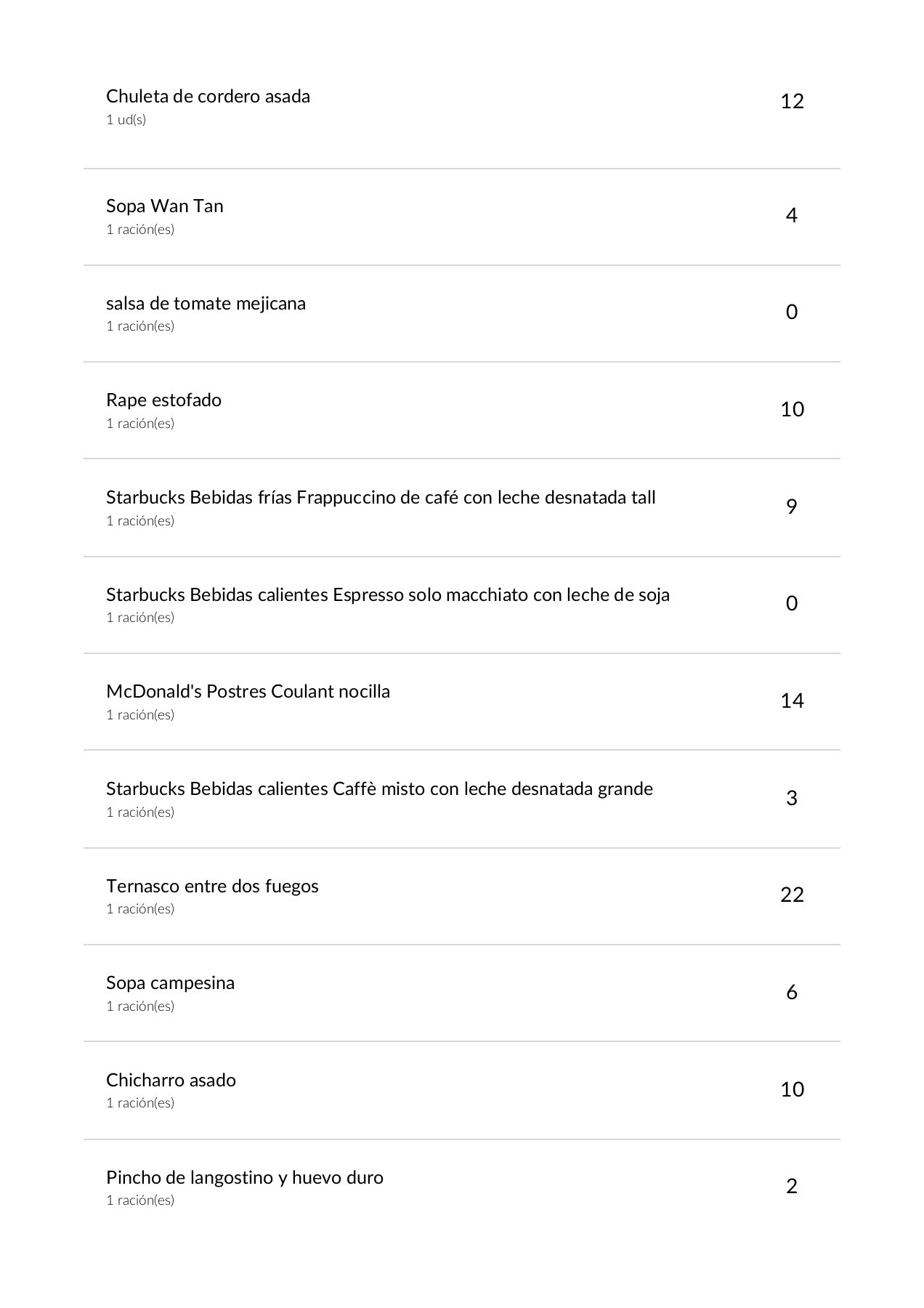Open the Starbucks Frappuccino de café entry
The image size is (924, 1308).
(x=381, y=498)
